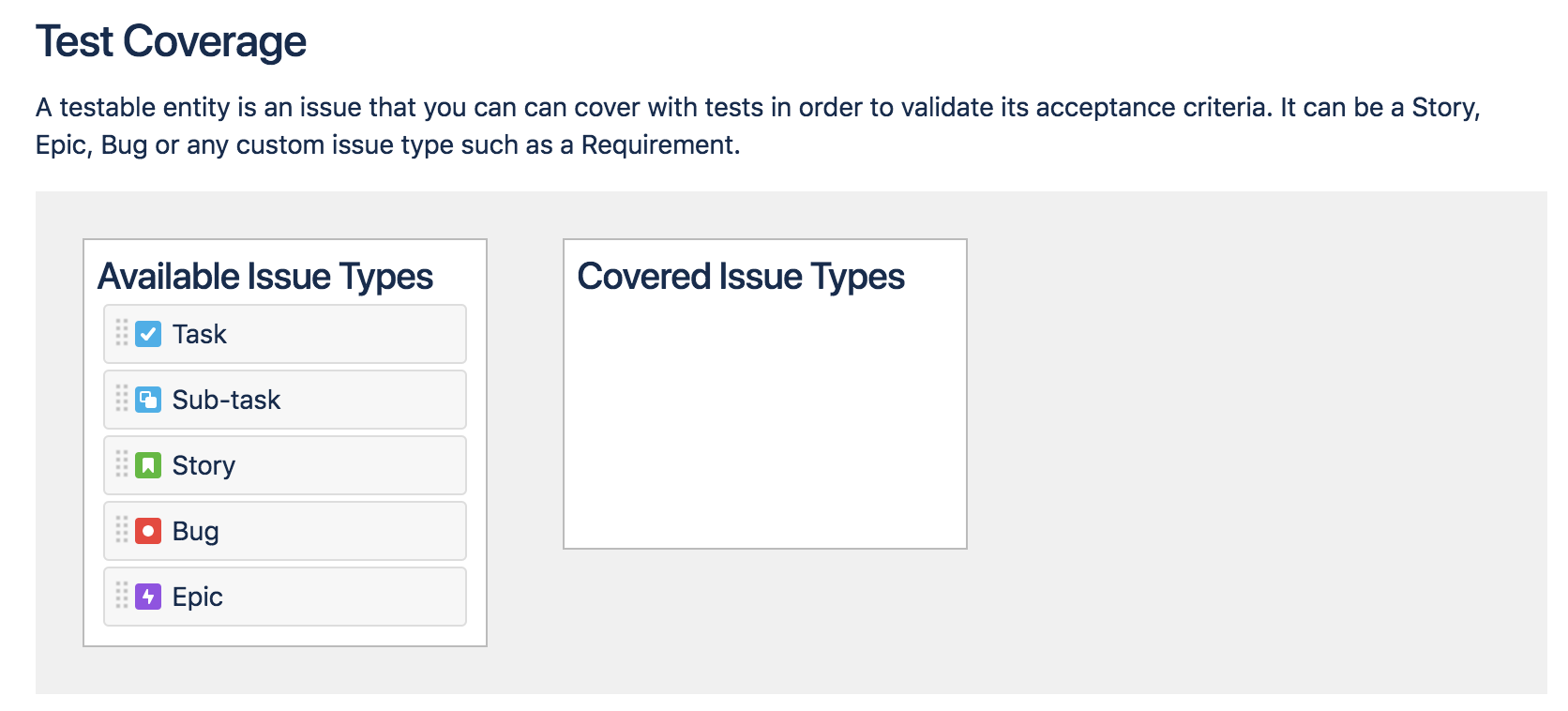This screenshot has width=1568, height=711.
Task: Click the purple Epic lightning icon
Action: (148, 597)
